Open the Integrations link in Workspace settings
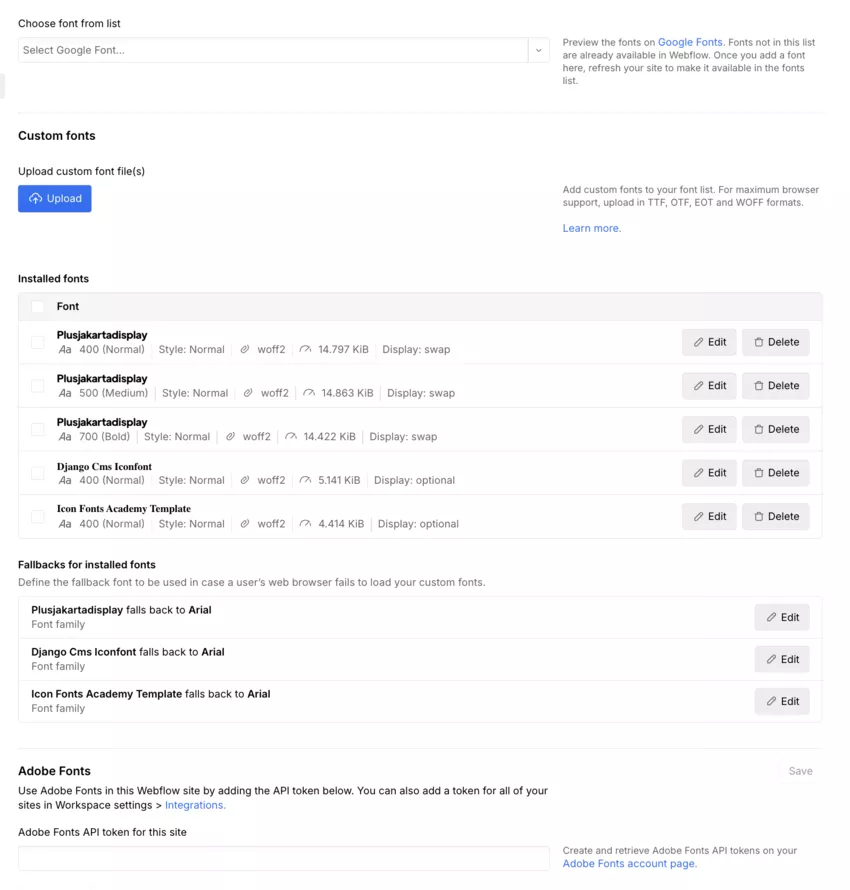Screen dimensions: 850x890 194,804
